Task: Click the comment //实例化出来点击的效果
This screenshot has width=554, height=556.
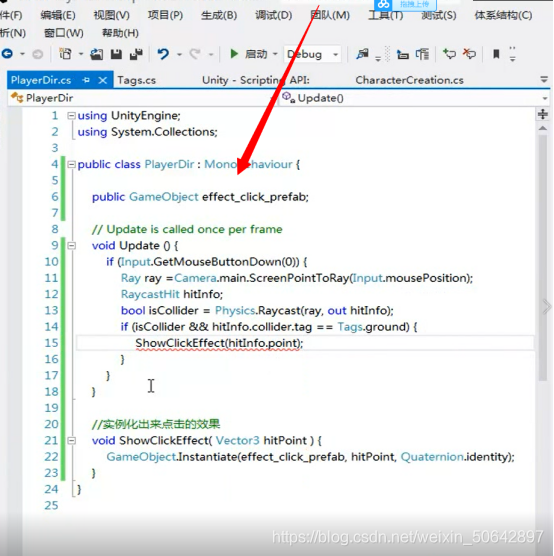Action: [x=156, y=424]
